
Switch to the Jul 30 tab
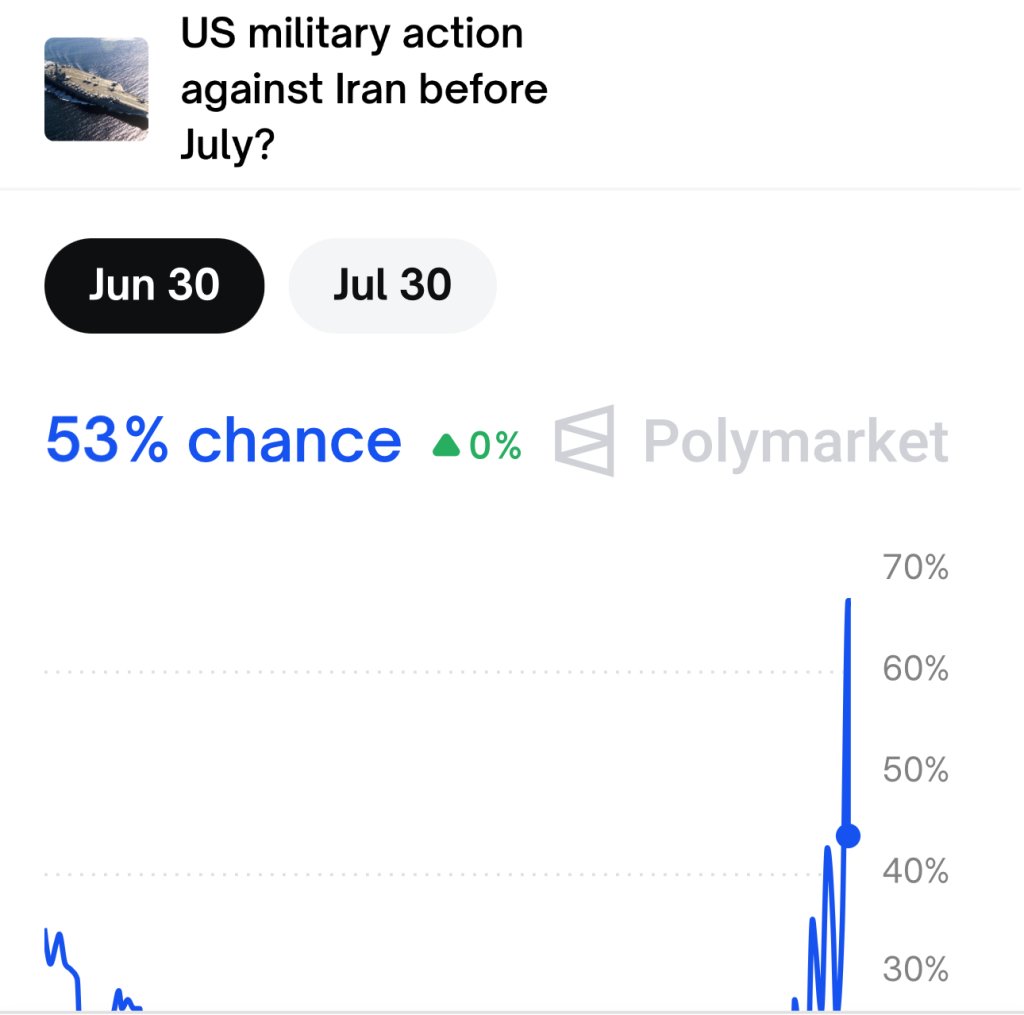pos(392,285)
